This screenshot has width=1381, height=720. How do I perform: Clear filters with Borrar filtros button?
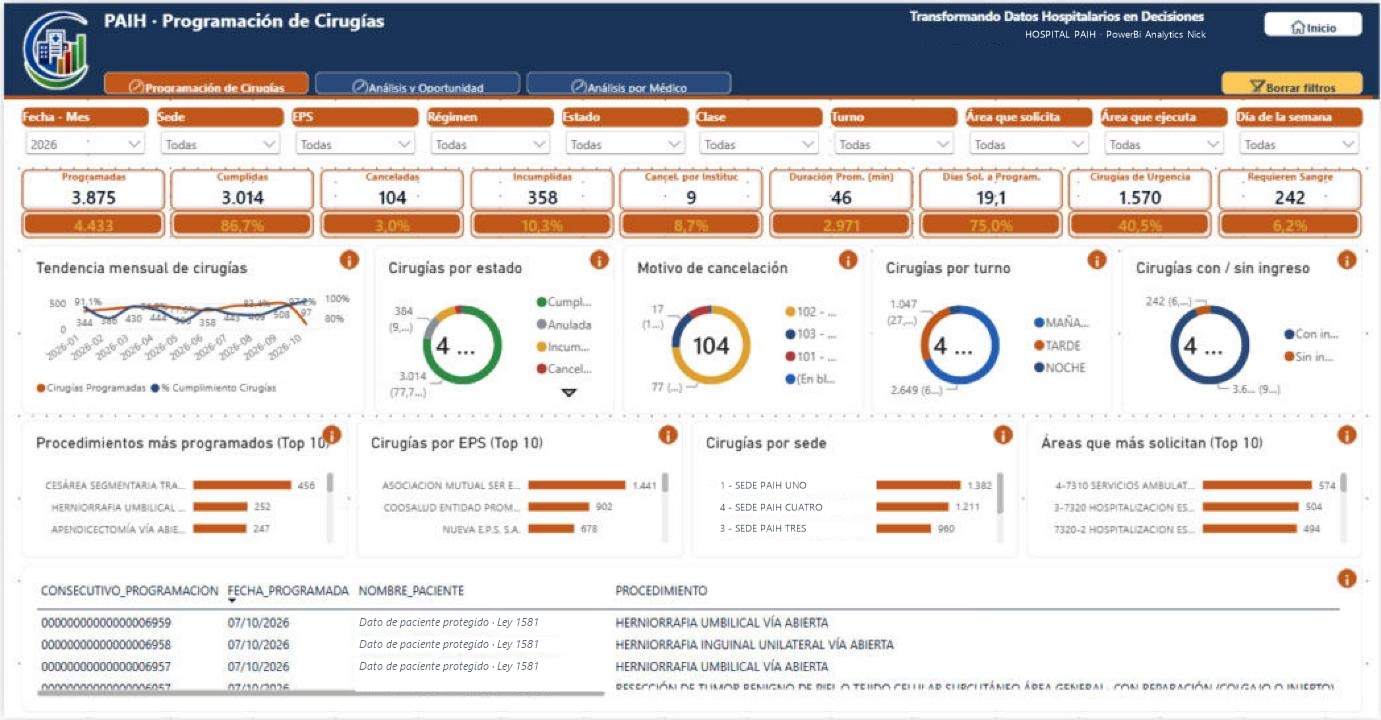tap(1292, 85)
